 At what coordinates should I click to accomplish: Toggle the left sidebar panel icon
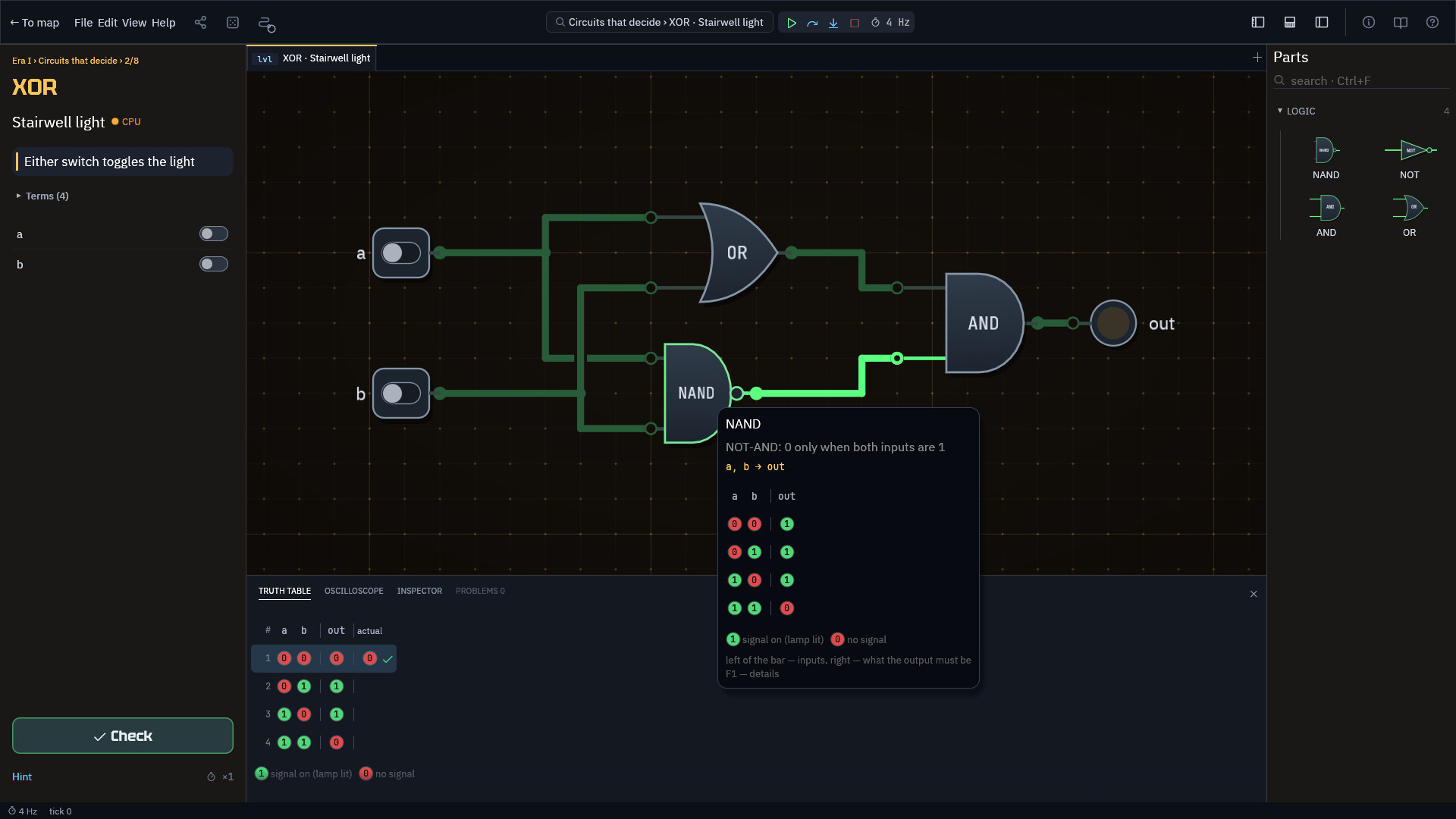click(1258, 23)
